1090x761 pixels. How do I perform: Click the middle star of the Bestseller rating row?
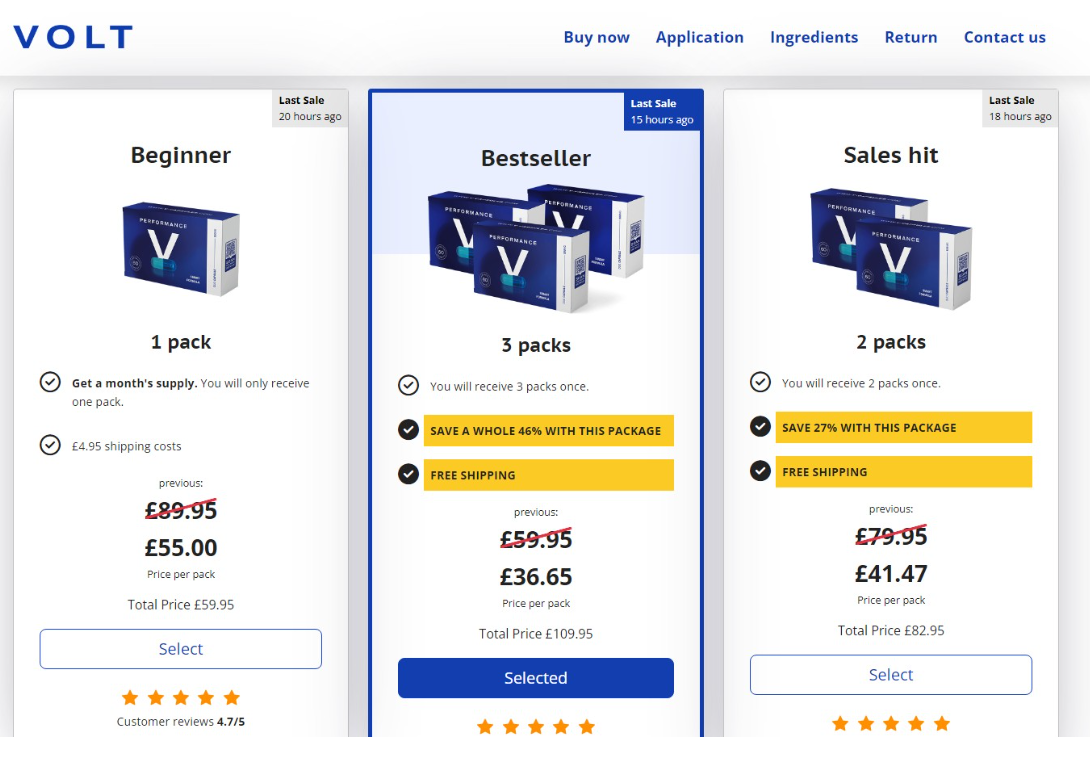pyautogui.click(x=536, y=727)
